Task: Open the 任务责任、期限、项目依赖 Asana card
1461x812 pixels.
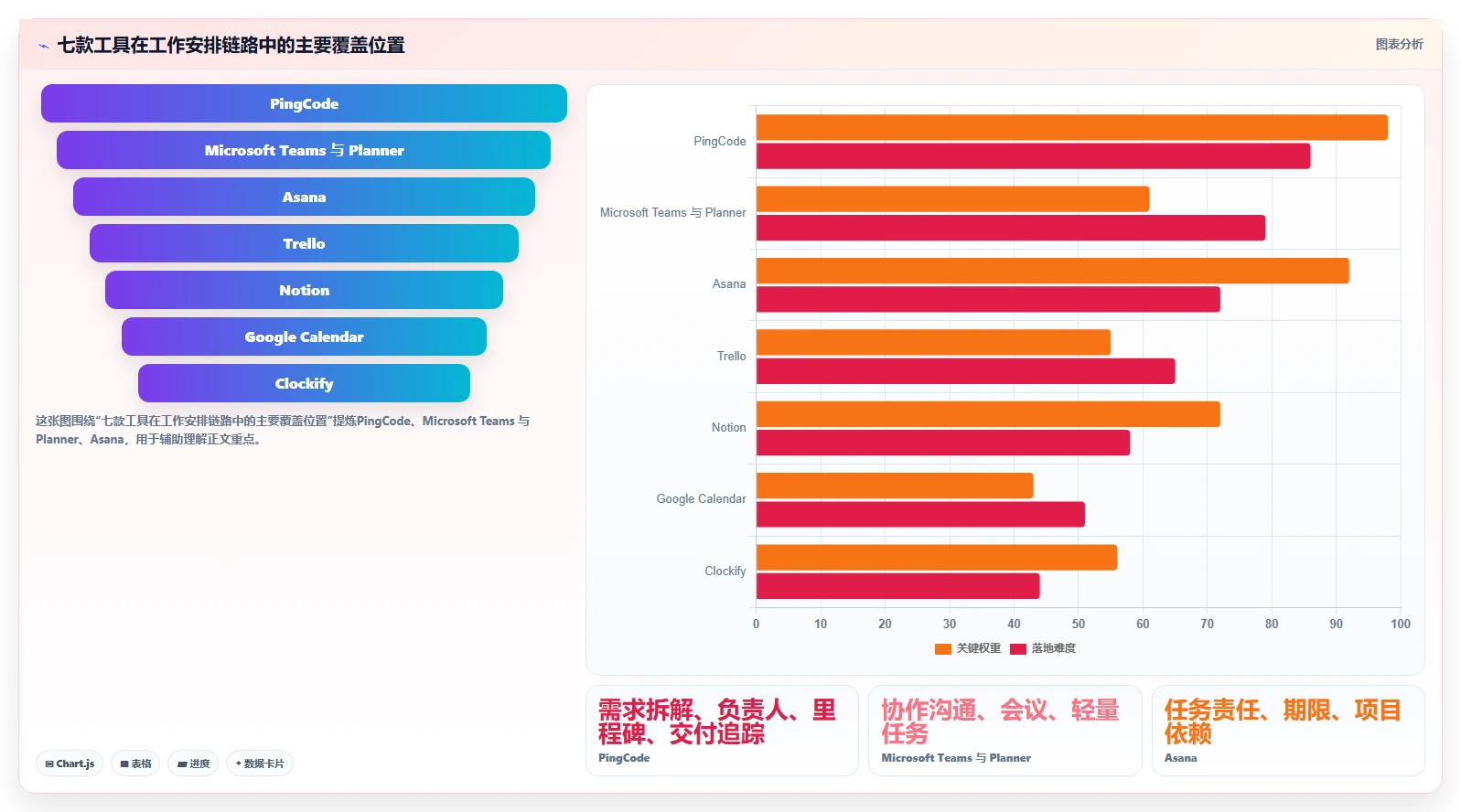Action: pyautogui.click(x=1288, y=731)
